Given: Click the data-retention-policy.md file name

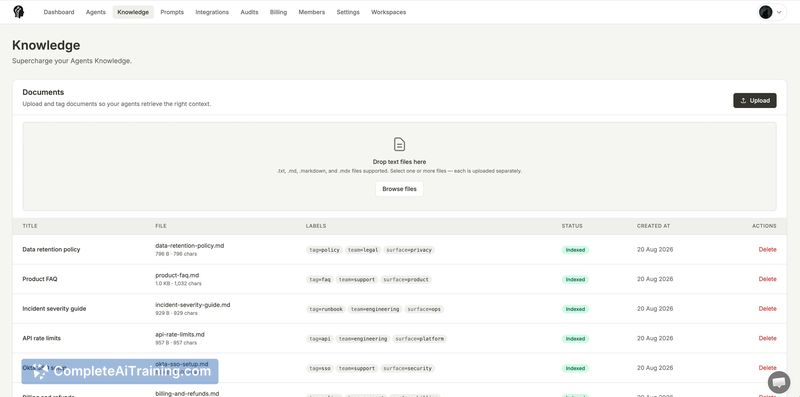Looking at the screenshot, I should click(190, 245).
